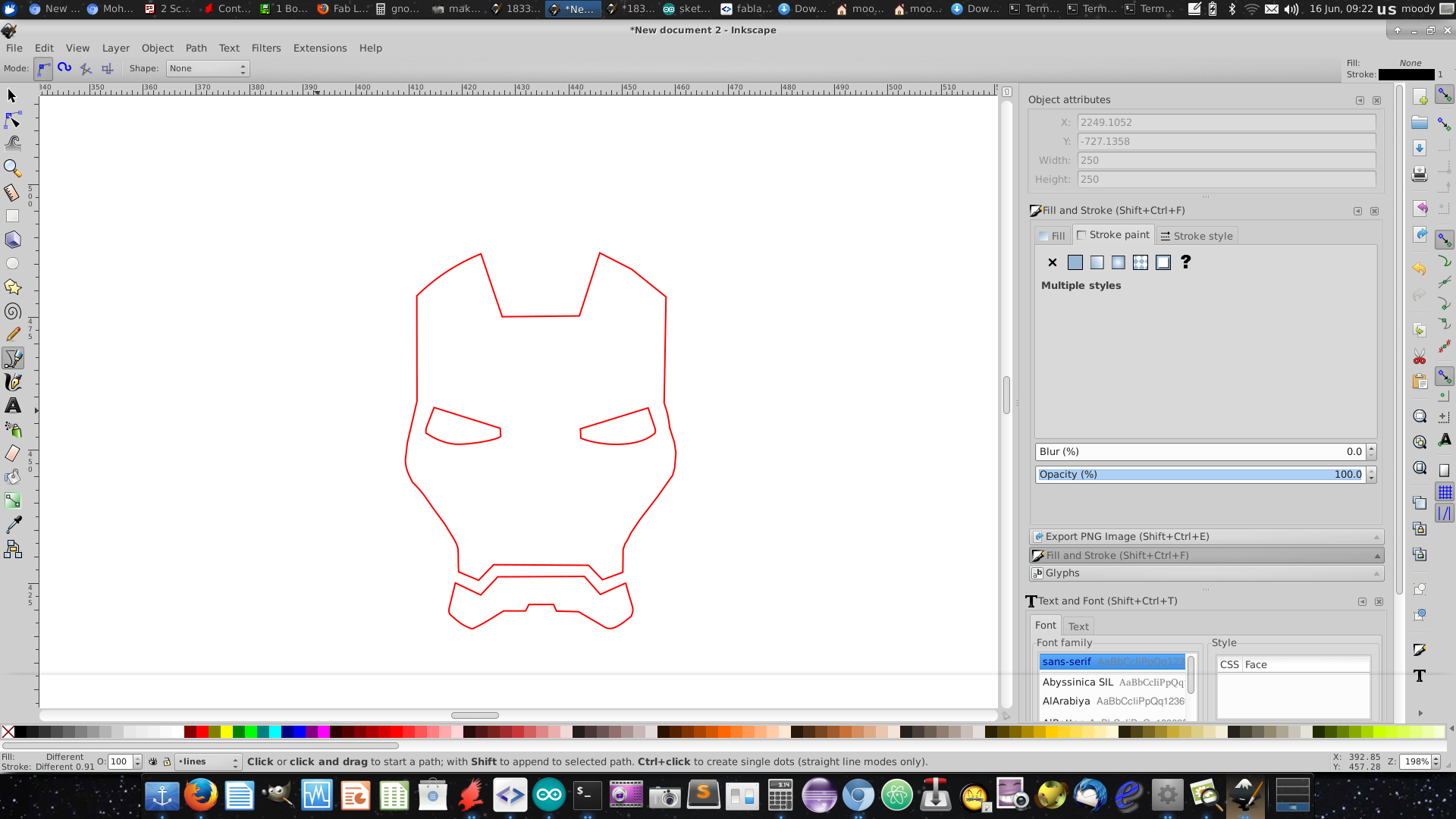Open the Shape dropdown set to None
This screenshot has width=1456, height=819.
point(208,68)
